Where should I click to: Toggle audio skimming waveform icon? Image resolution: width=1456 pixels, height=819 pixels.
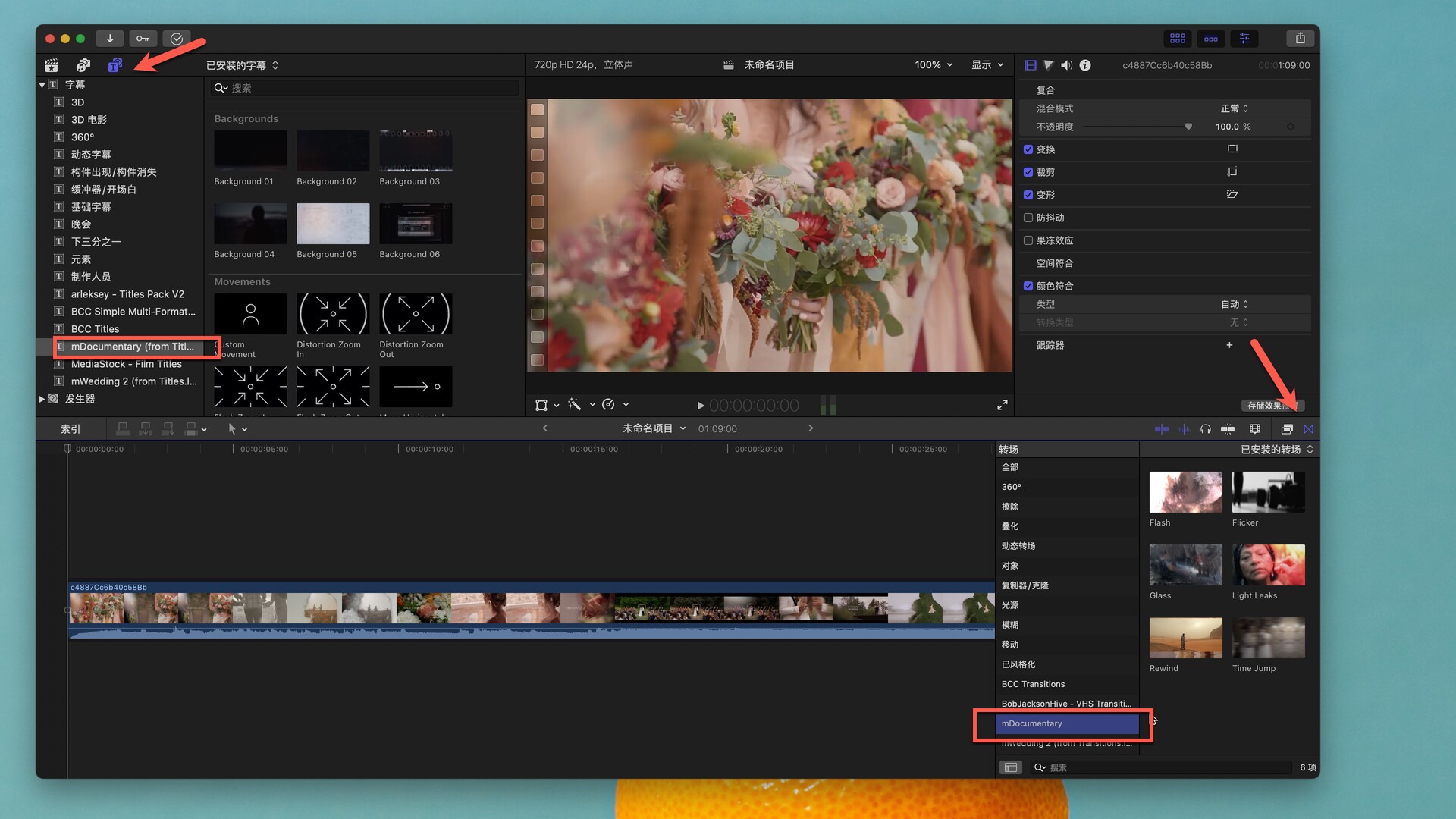click(x=1184, y=429)
